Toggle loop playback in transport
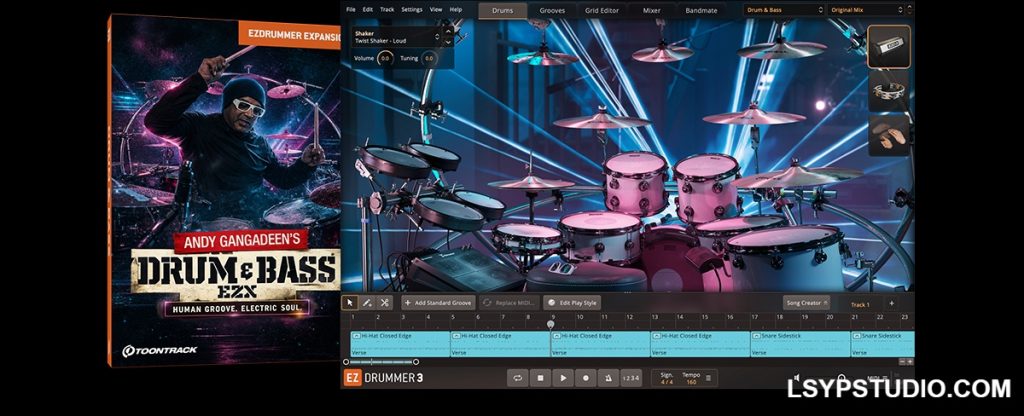Screen dimensions: 1024x416 (517, 377)
